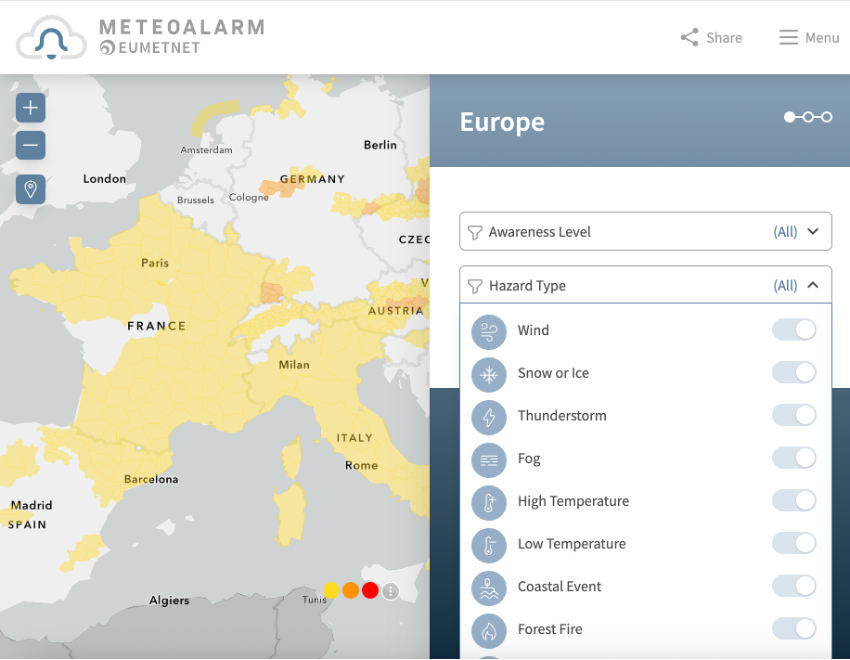Toggle the Fog switch
Screen dimensions: 850x660
794,458
